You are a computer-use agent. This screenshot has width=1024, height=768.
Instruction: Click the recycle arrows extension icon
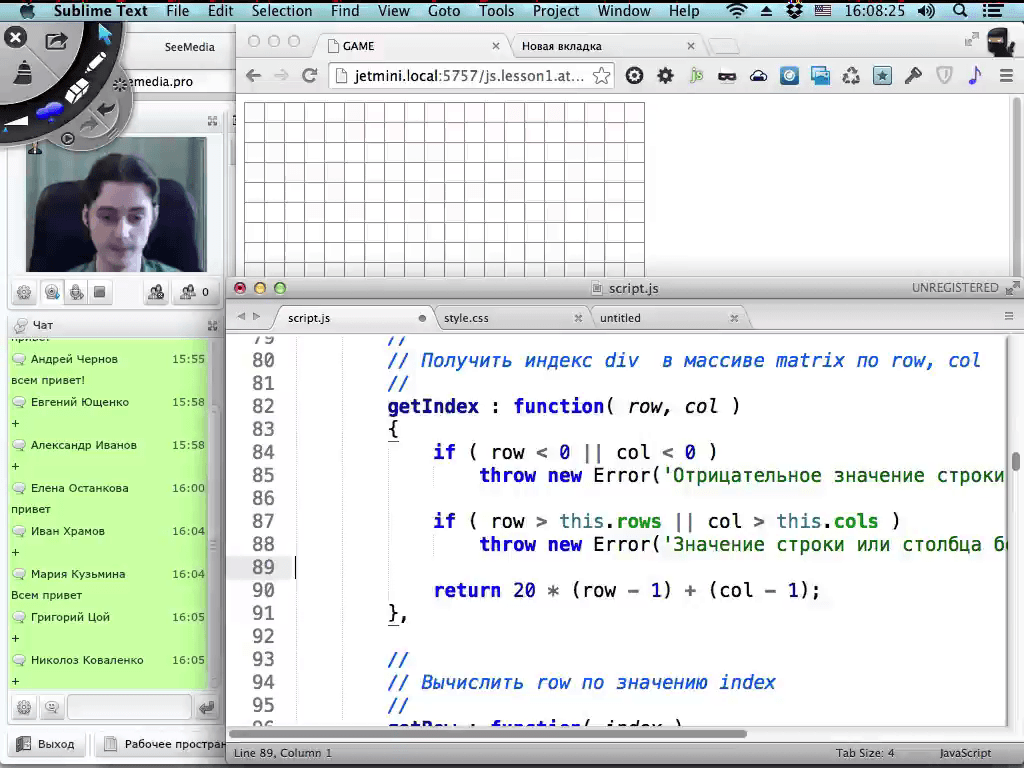851,76
